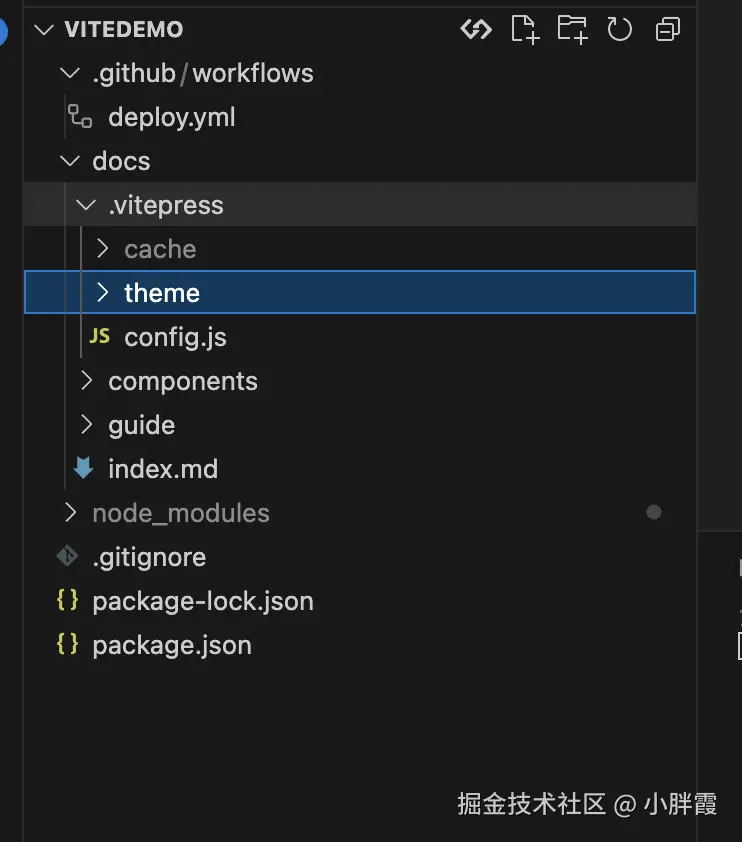Image resolution: width=742 pixels, height=842 pixels.
Task: Select the guide folder
Action: (x=141, y=425)
